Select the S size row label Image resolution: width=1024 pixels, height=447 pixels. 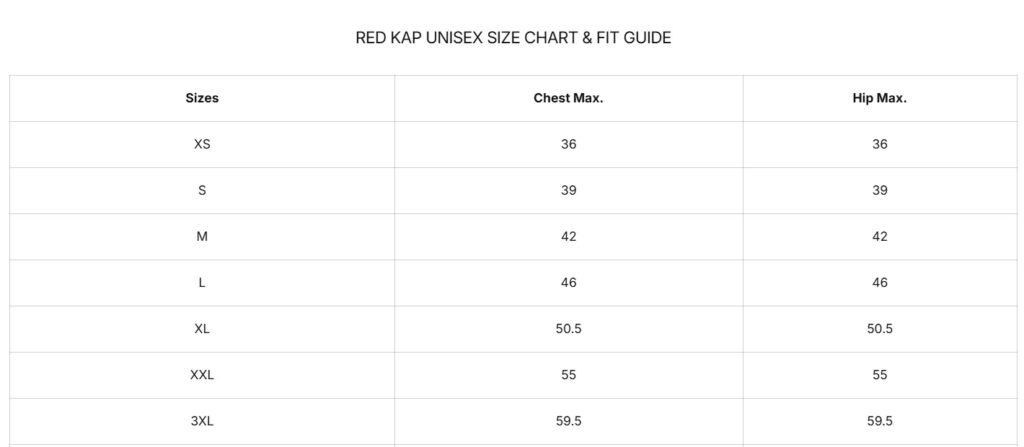[202, 190]
